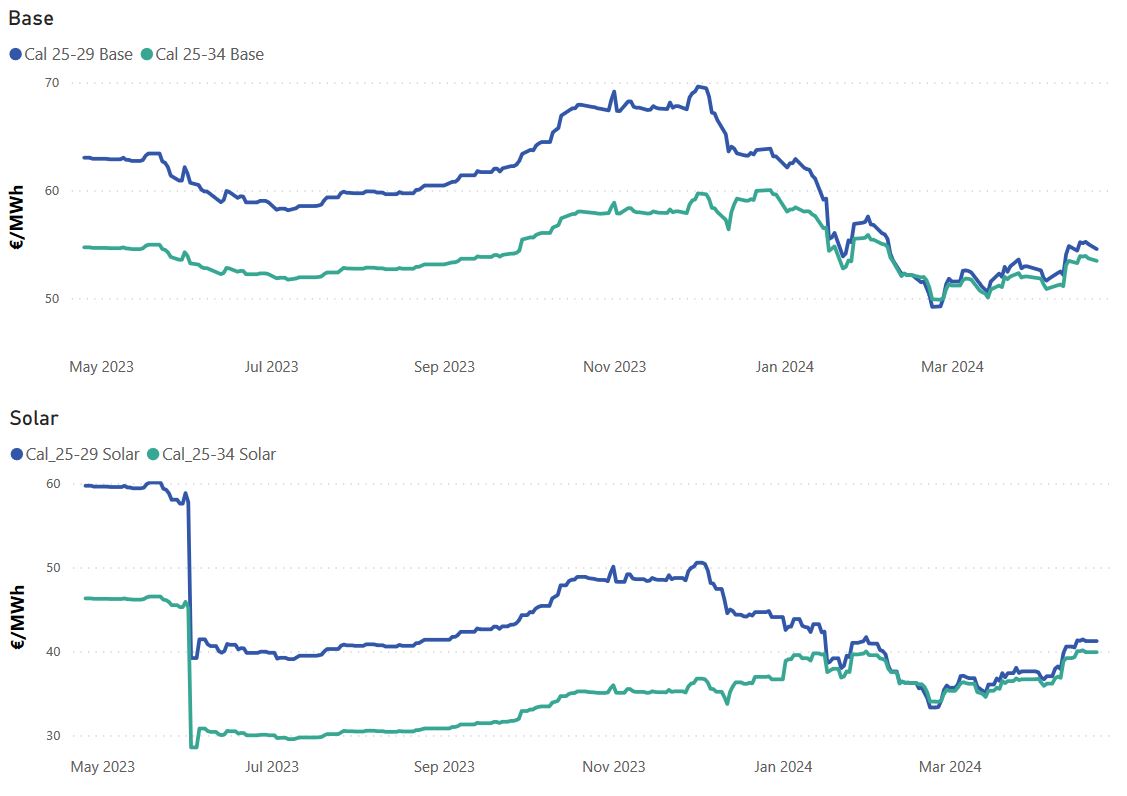Toggle the Cal_25-29 Solar legend label

[83, 455]
